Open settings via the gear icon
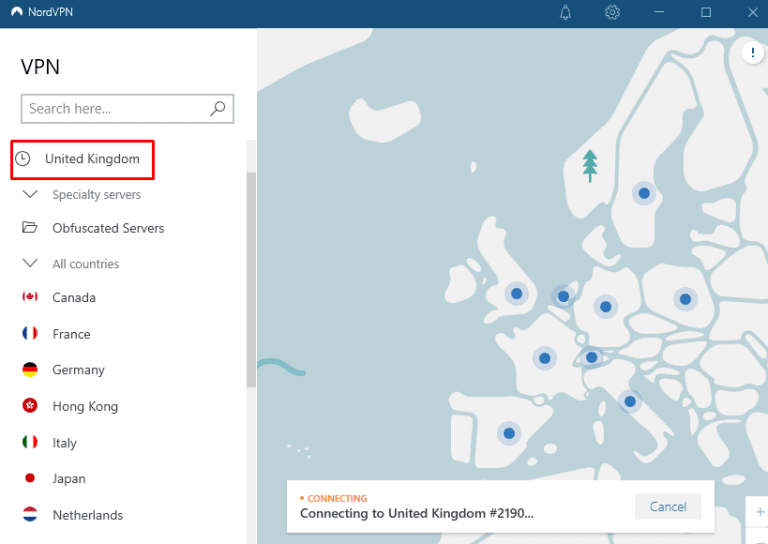Image resolution: width=768 pixels, height=544 pixels. click(x=612, y=12)
